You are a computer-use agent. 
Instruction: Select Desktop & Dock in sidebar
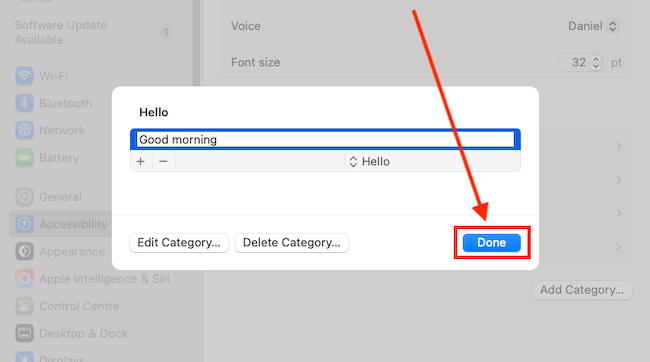pyautogui.click(x=71, y=333)
